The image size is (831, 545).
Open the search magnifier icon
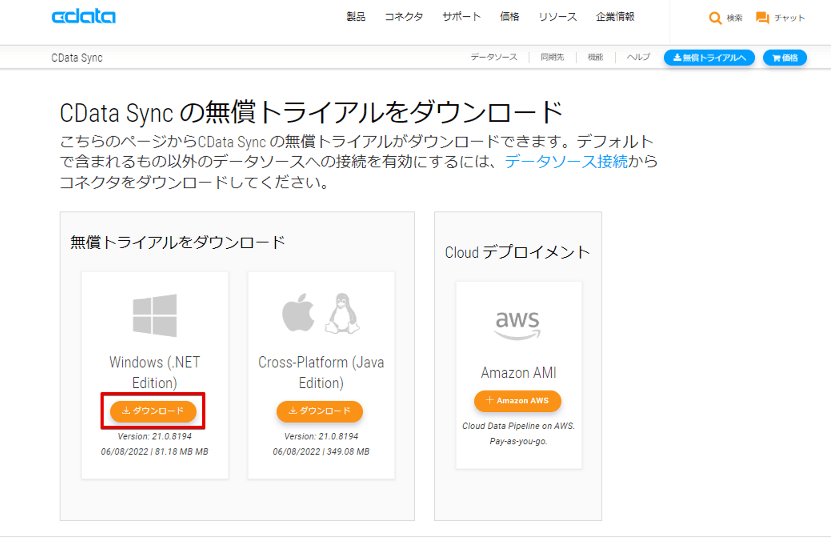[x=715, y=18]
